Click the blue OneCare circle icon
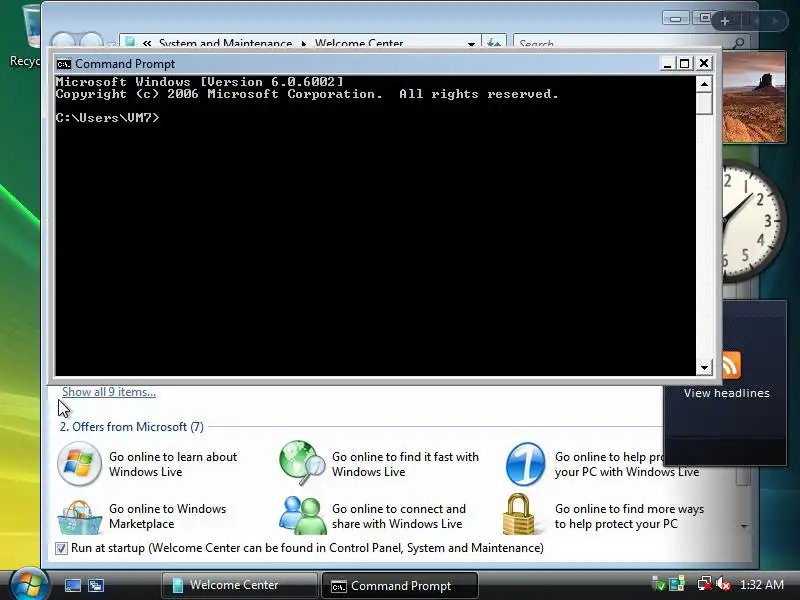This screenshot has height=600, width=800. (x=525, y=464)
